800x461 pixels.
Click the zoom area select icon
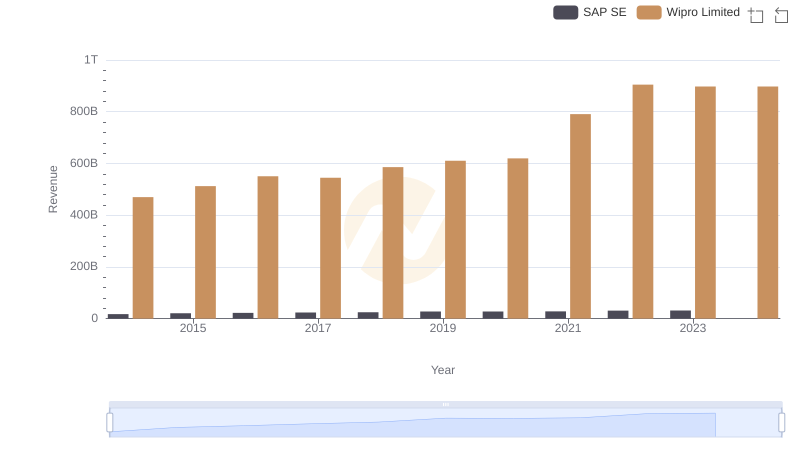point(756,15)
